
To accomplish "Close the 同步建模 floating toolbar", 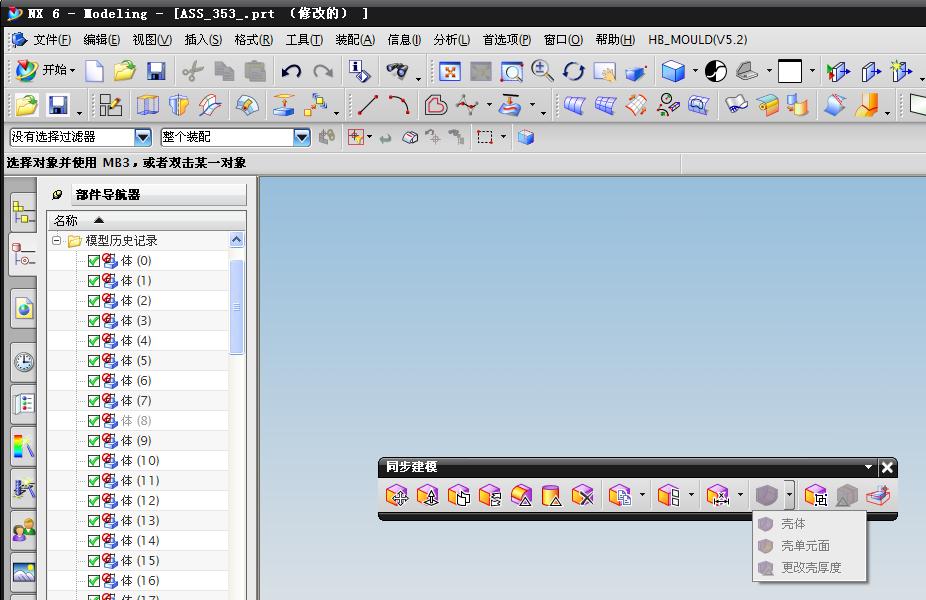I will 887,468.
